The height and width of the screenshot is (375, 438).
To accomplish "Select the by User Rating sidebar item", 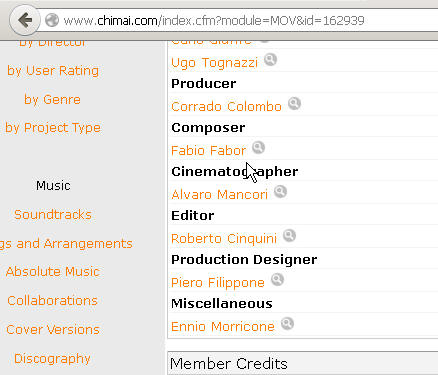I will point(53,71).
